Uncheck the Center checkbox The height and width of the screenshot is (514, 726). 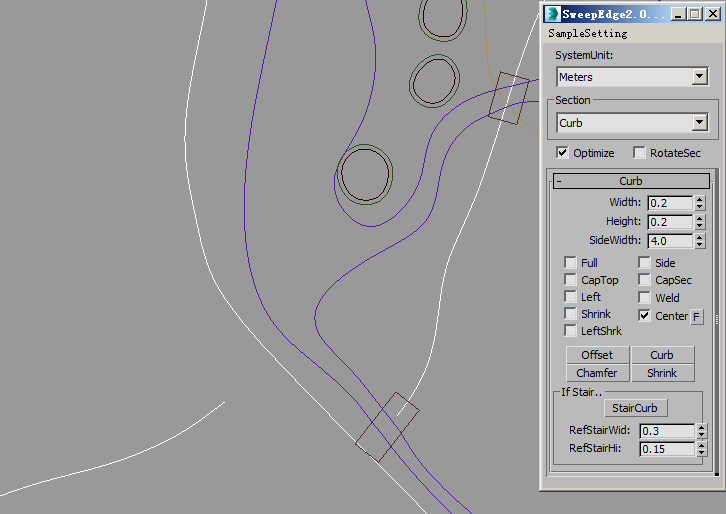[644, 316]
